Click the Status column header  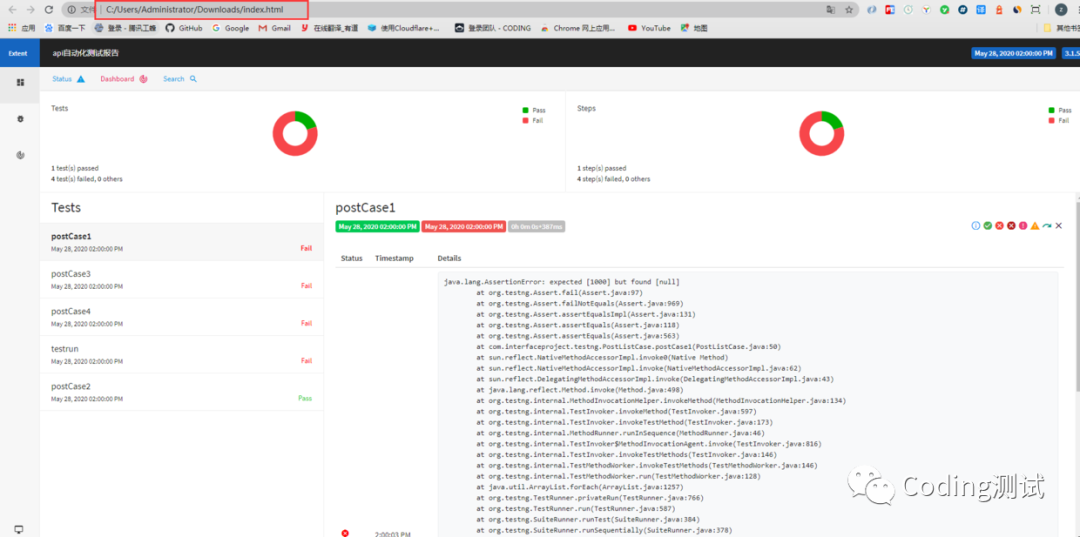coord(351,258)
